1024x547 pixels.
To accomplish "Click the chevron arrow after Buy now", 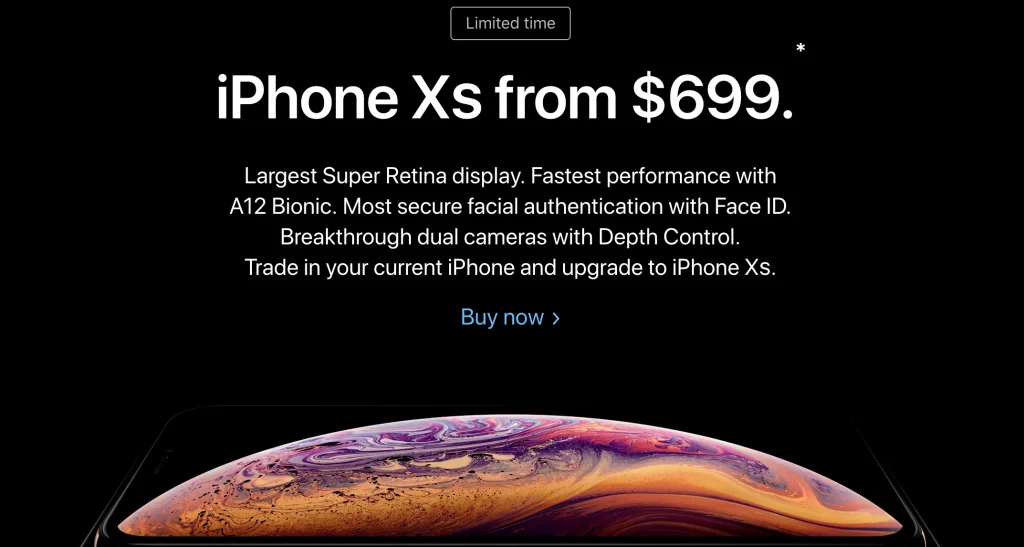I will click(x=556, y=319).
